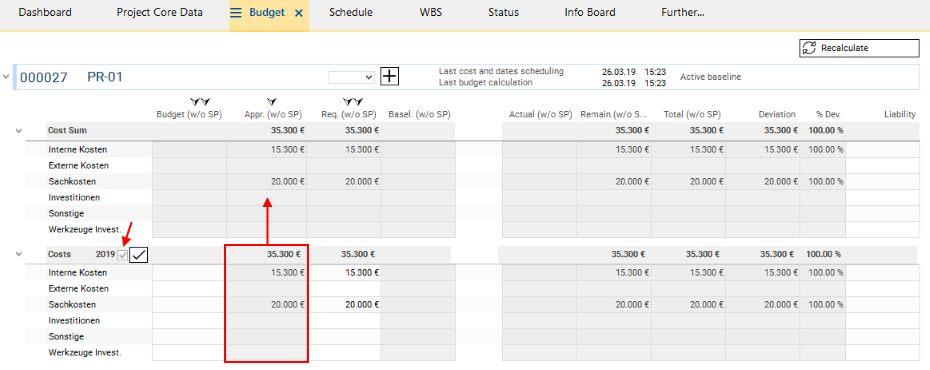The width and height of the screenshot is (930, 370).
Task: Click the Remain.(w/o S... column header
Action: click(x=613, y=114)
